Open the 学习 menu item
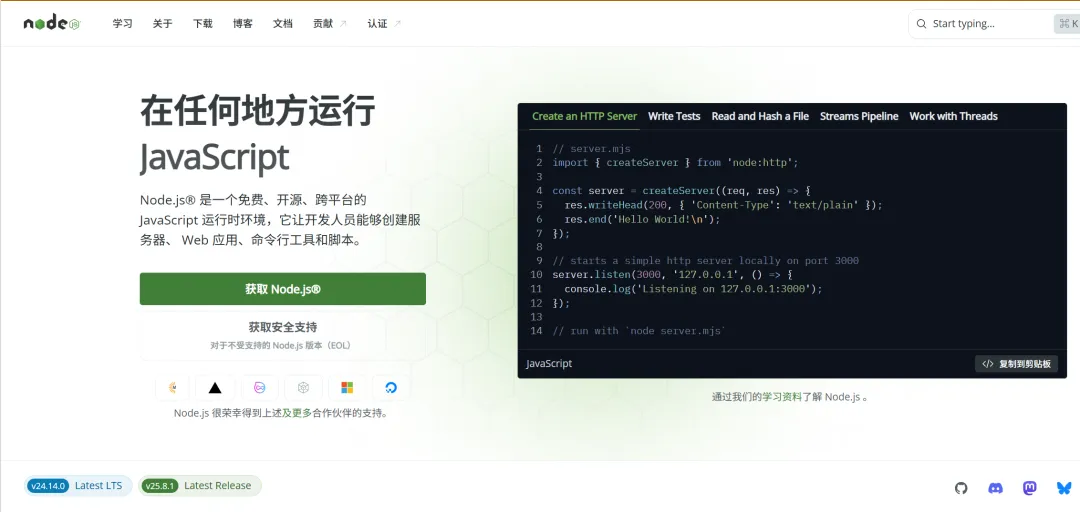Image resolution: width=1080 pixels, height=512 pixels. (123, 23)
